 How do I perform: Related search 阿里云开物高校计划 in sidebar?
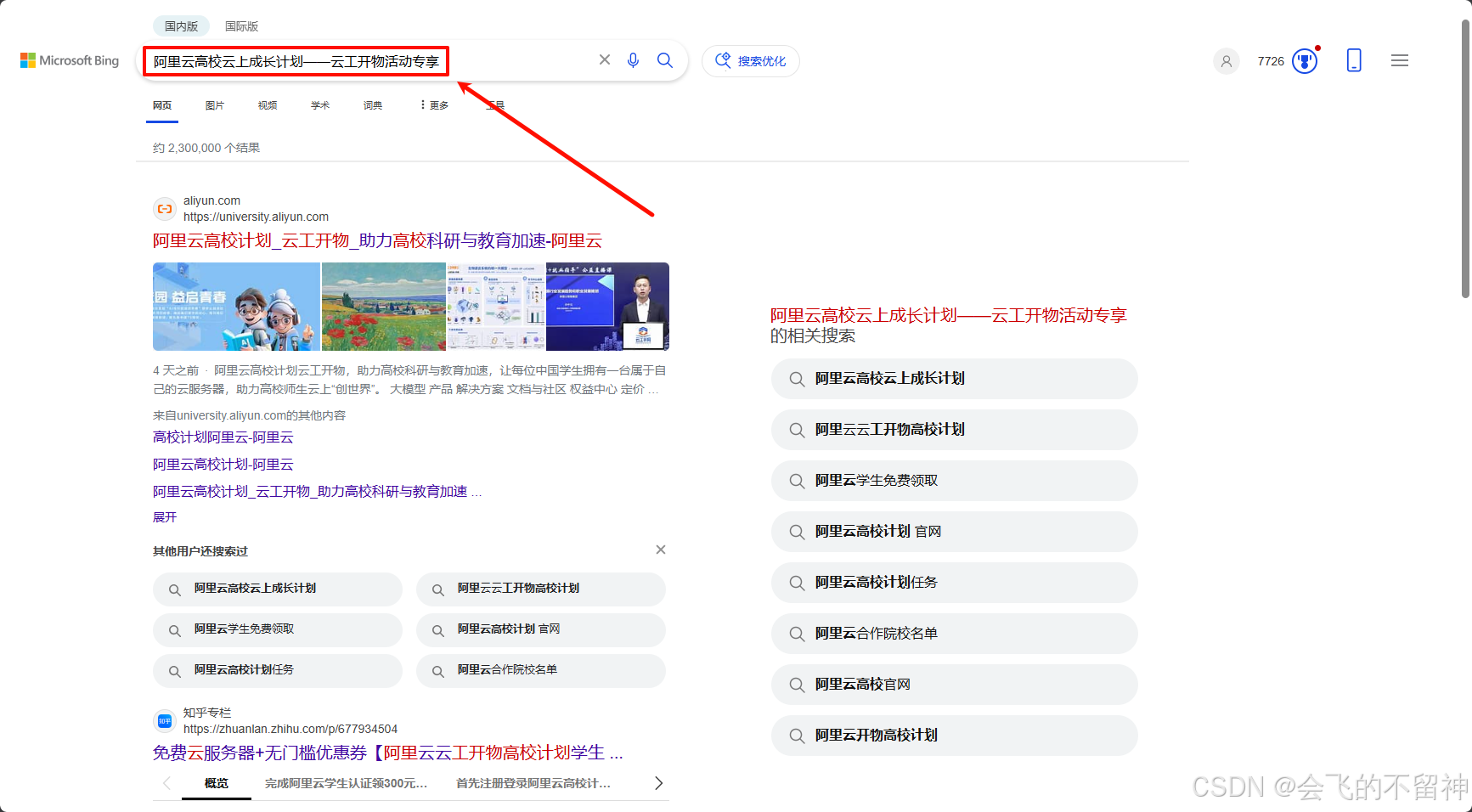(955, 736)
